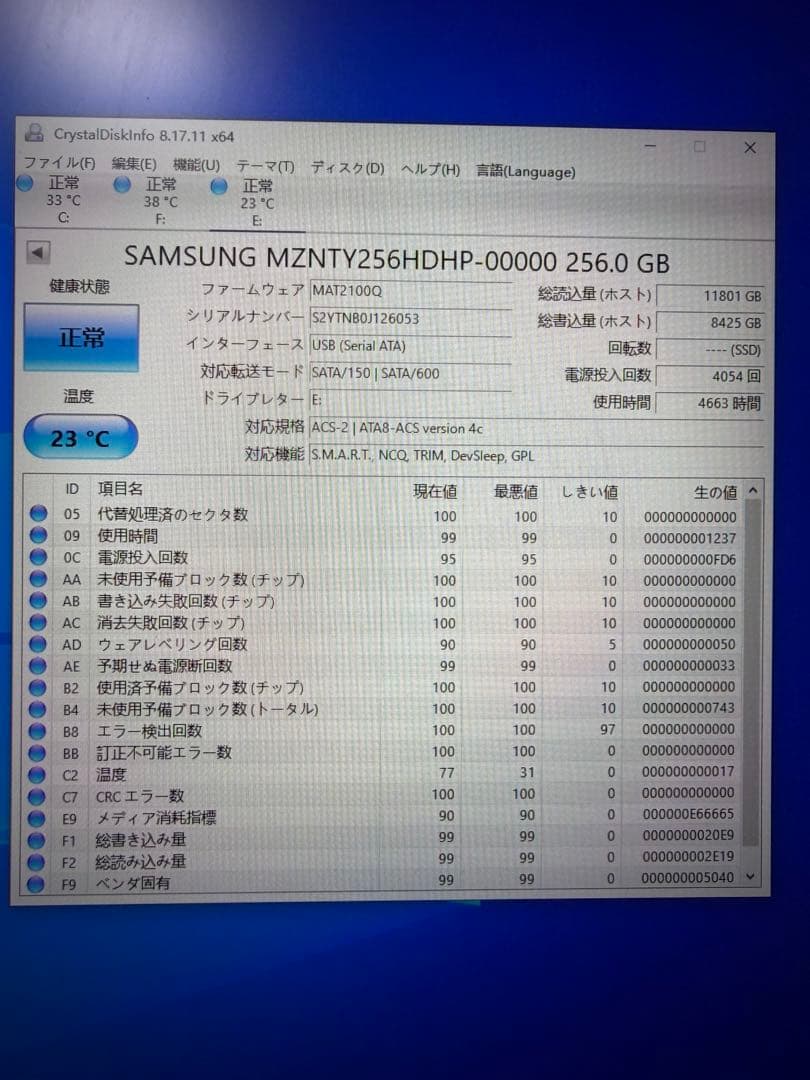Select the CRC エラー数 row name

(140, 796)
